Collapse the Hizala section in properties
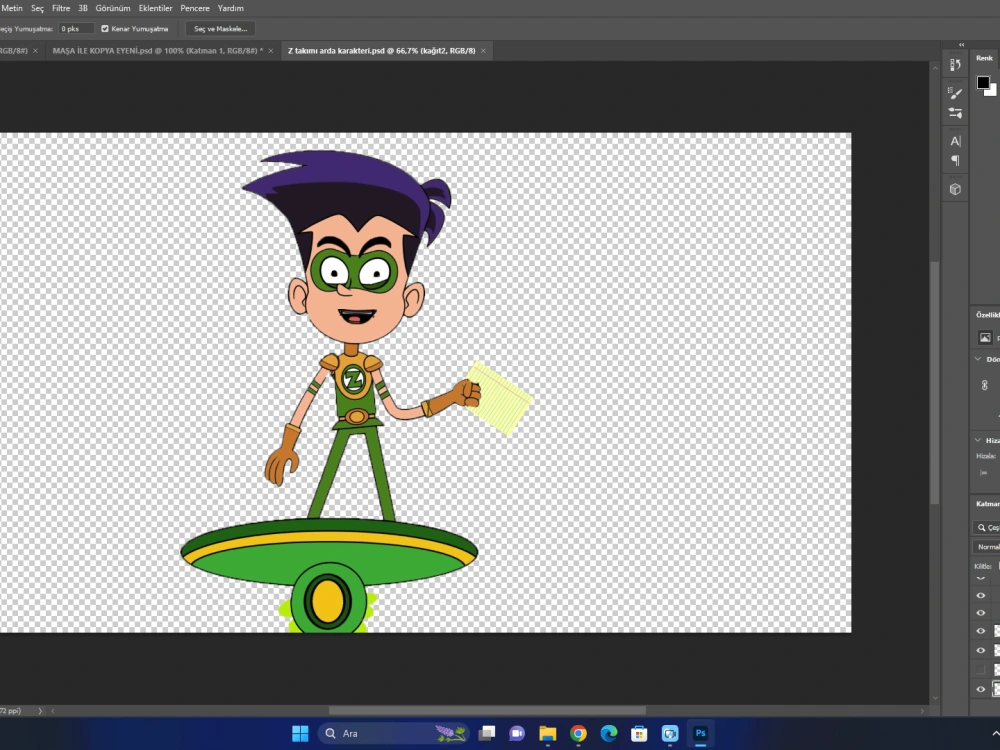The image size is (1000, 750). point(978,440)
